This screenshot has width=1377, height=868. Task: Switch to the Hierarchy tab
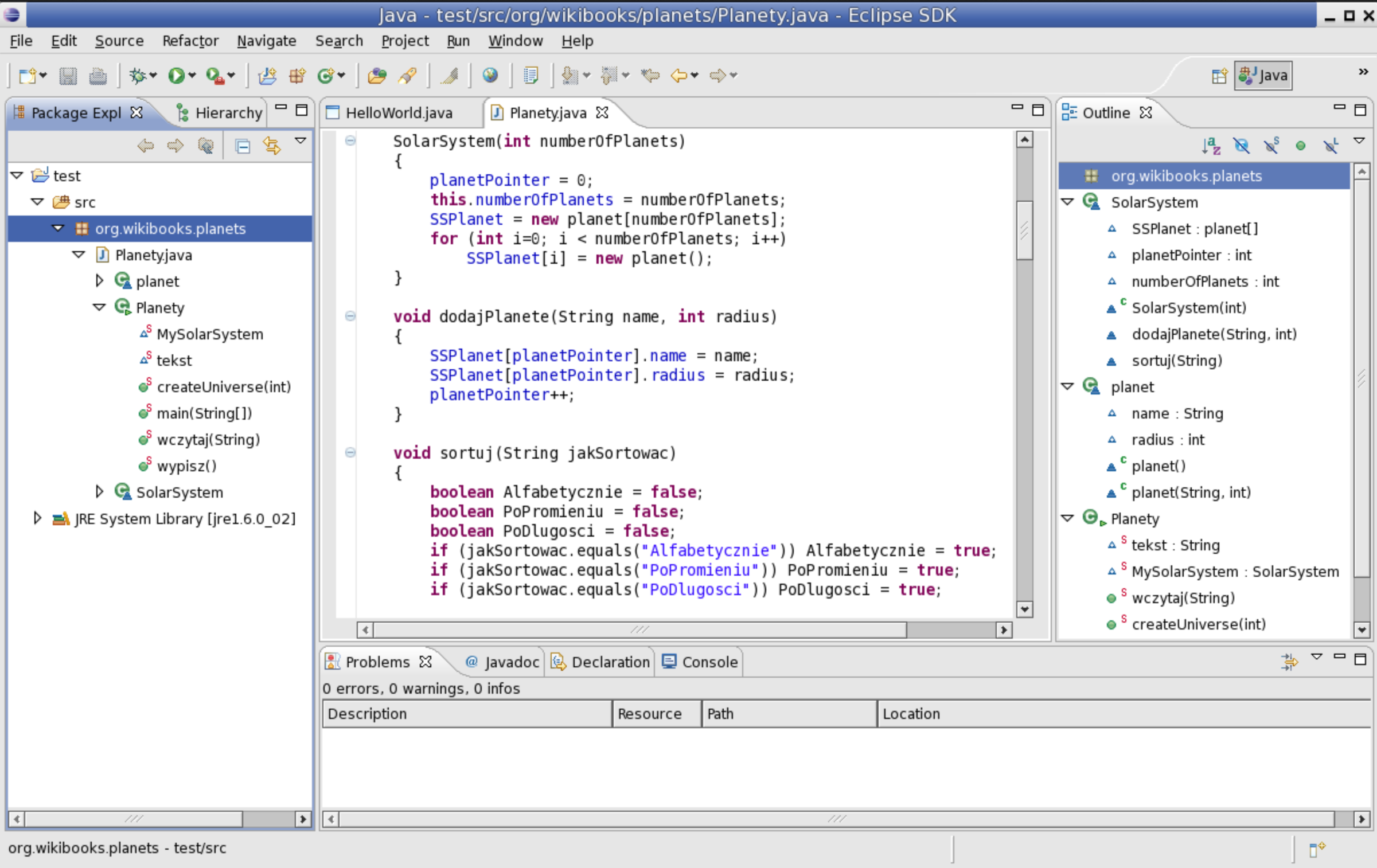pyautogui.click(x=219, y=113)
